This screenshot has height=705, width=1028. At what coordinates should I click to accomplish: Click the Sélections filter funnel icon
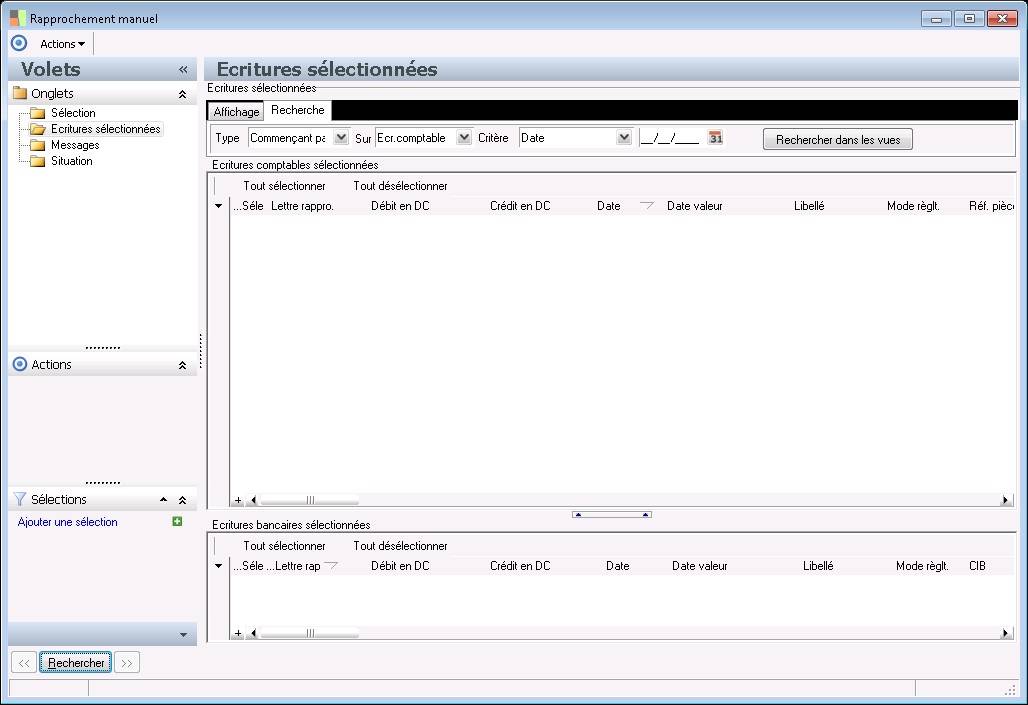coord(20,499)
